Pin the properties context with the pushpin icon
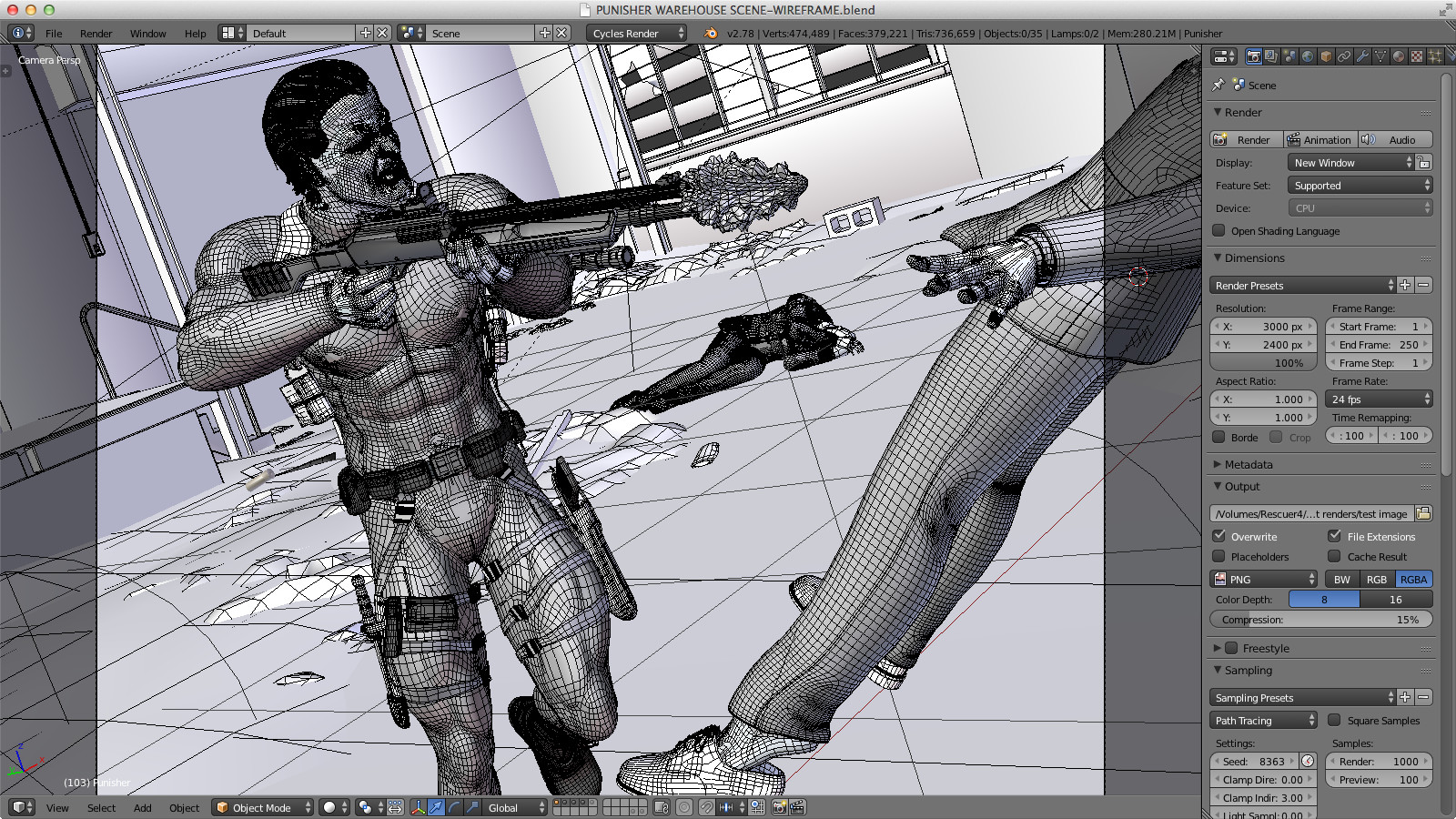Screen dimensions: 1456x819 click(x=1218, y=85)
